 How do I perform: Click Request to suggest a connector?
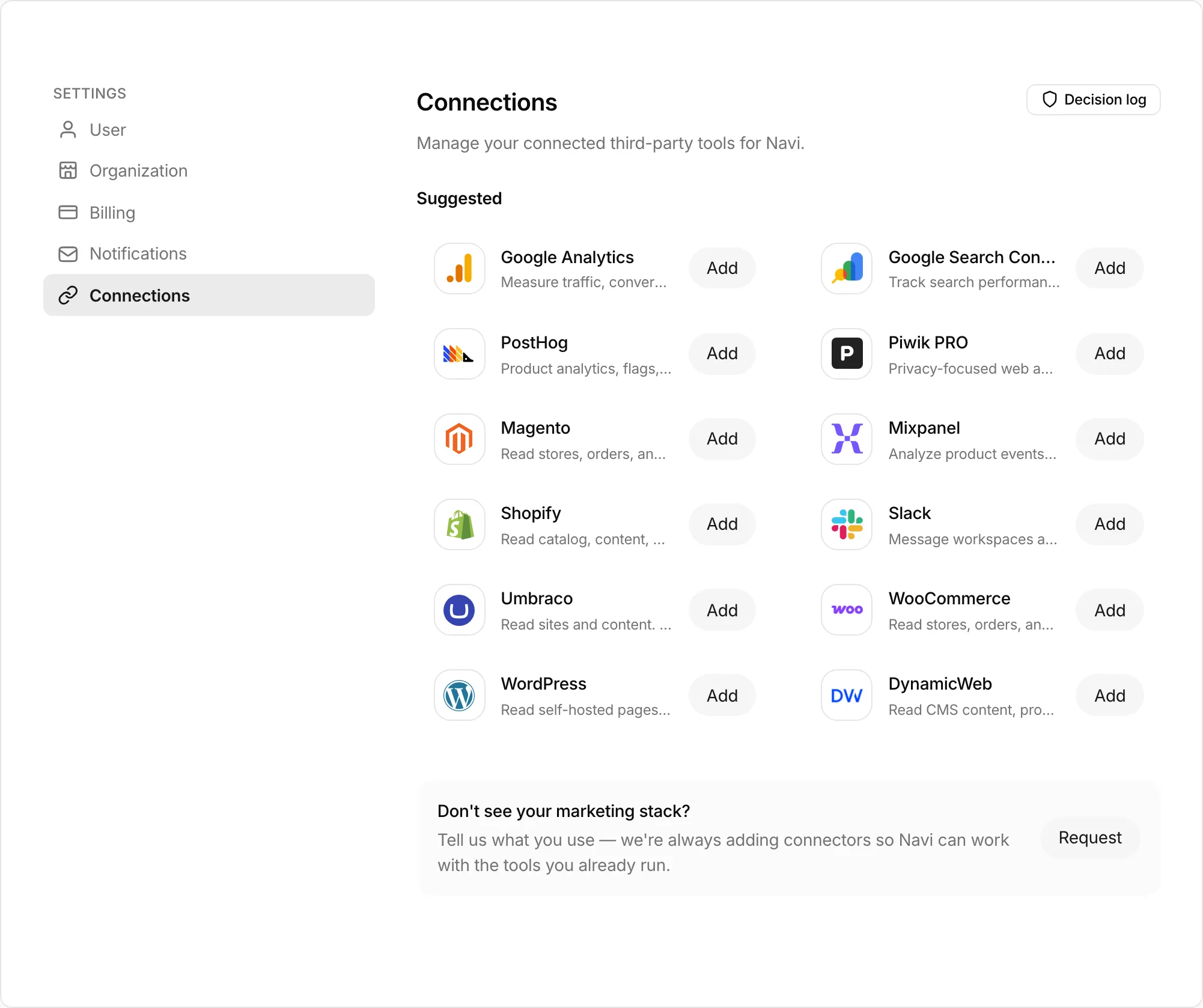pos(1090,837)
